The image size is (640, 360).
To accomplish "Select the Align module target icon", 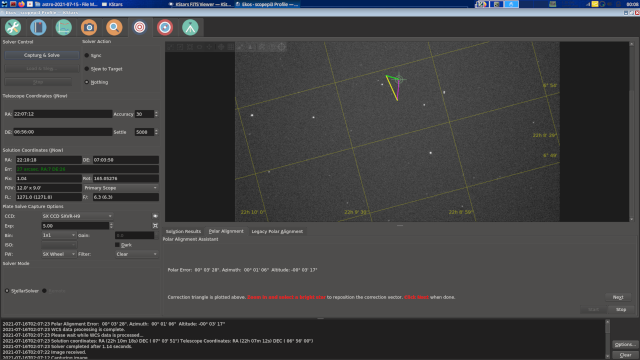I will 140,27.
